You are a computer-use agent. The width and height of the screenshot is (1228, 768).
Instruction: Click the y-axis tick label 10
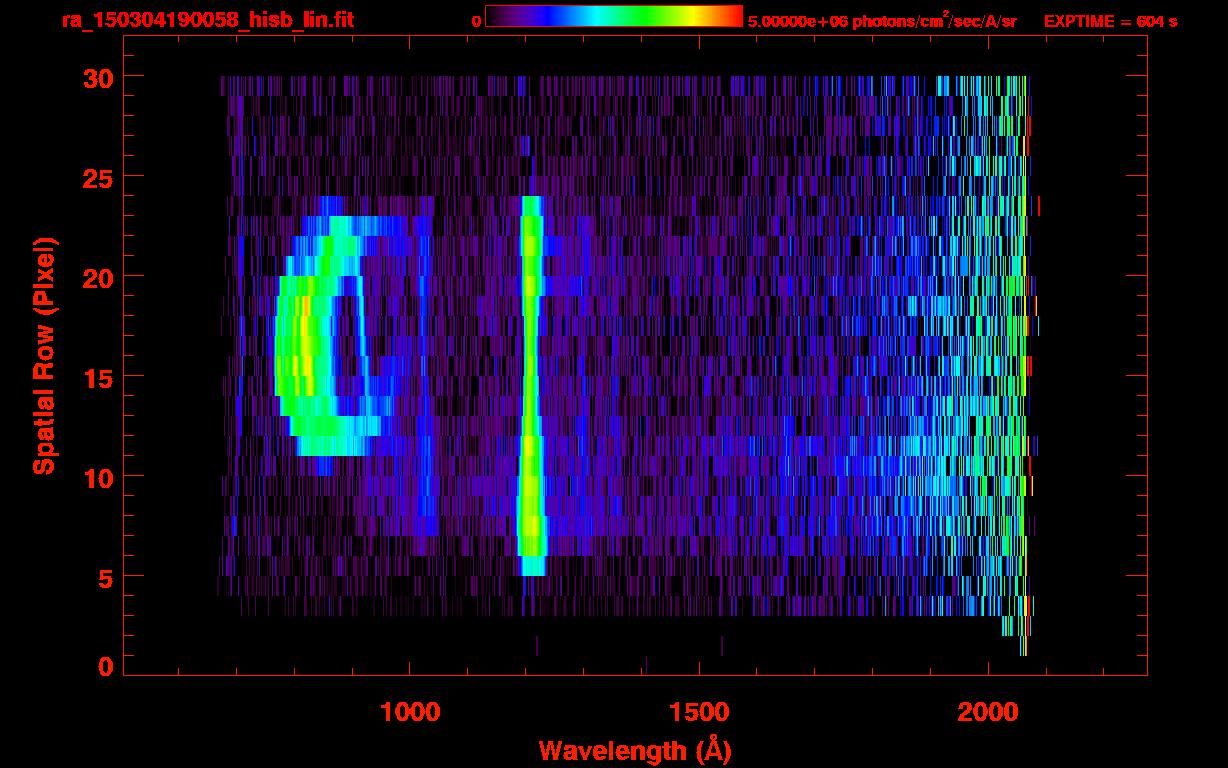coord(97,477)
